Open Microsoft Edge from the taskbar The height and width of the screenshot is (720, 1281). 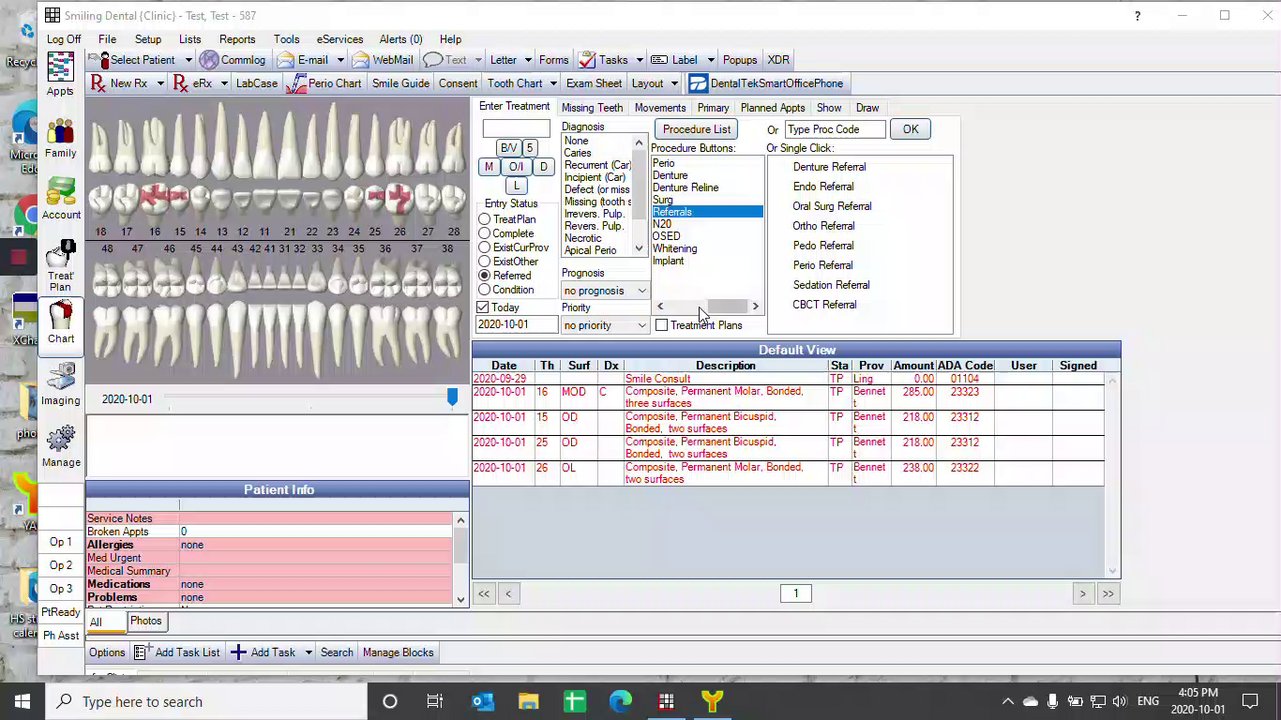[x=620, y=701]
